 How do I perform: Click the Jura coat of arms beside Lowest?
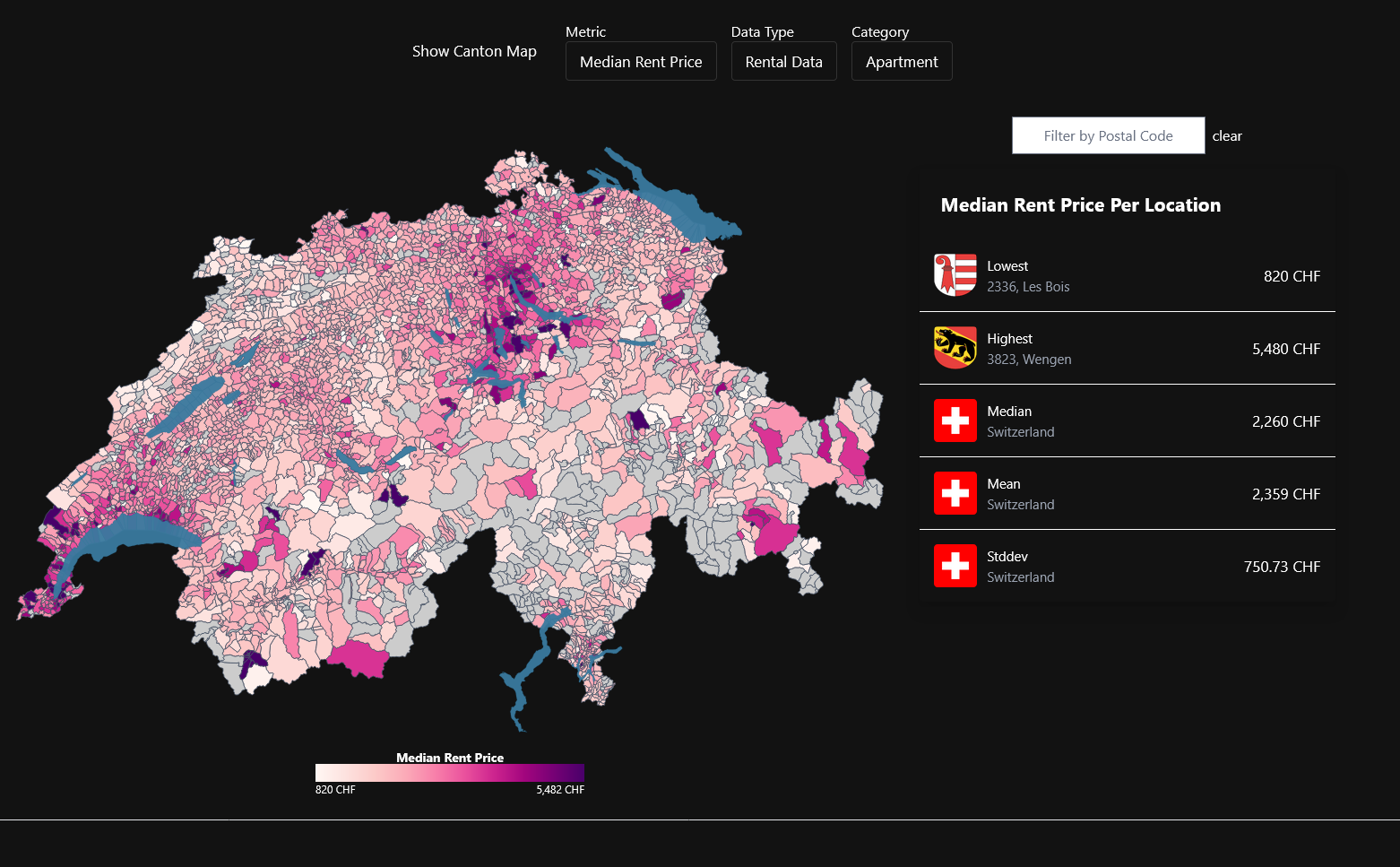point(955,276)
